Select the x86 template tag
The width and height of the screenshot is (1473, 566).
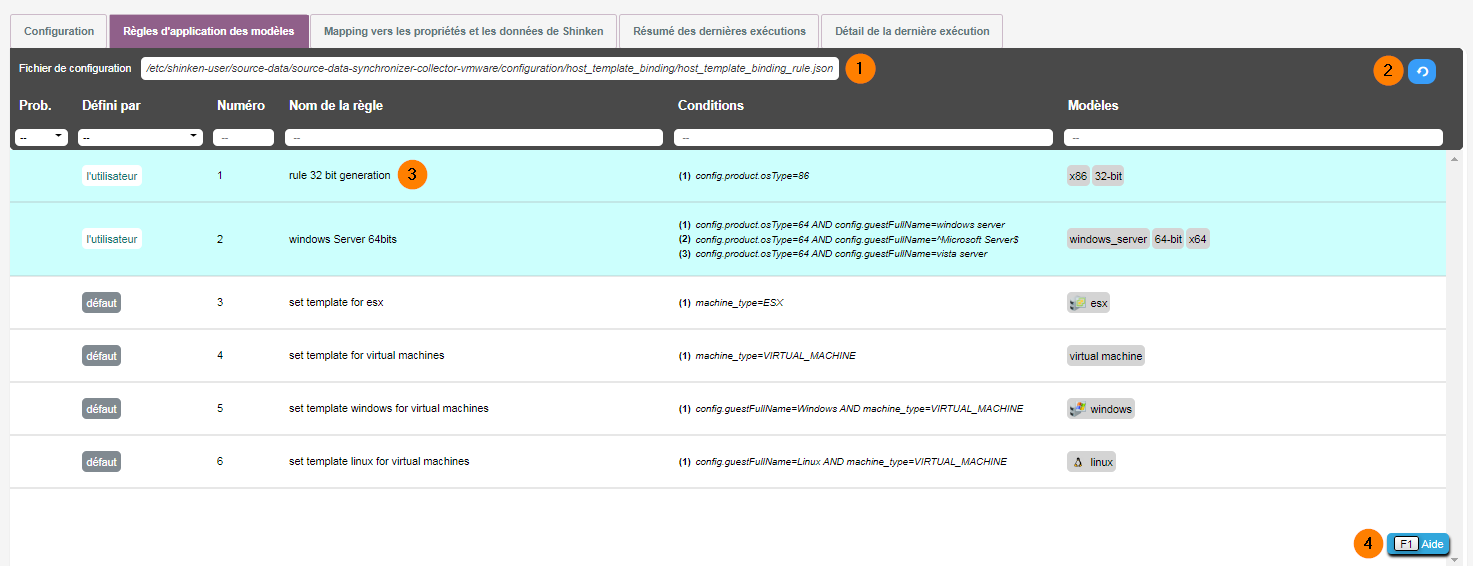[x=1078, y=176]
